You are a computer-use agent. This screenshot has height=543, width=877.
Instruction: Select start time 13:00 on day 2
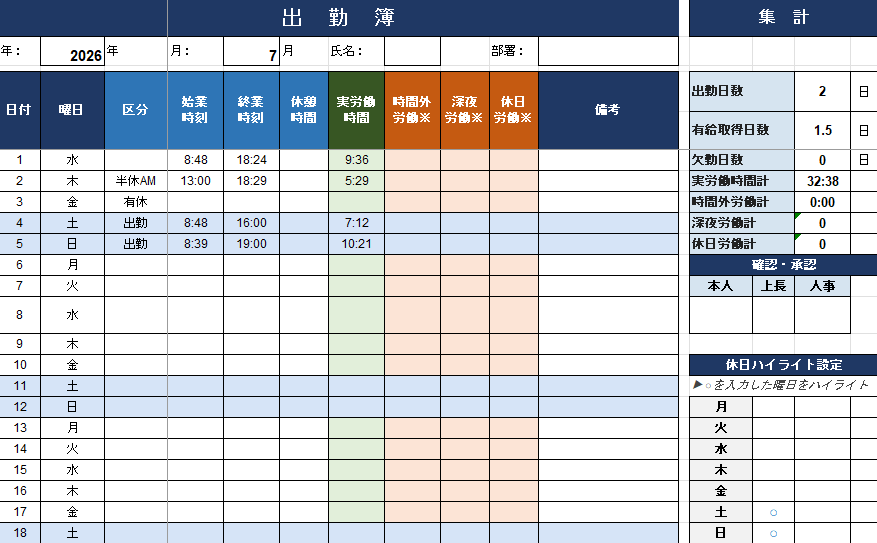pos(195,181)
